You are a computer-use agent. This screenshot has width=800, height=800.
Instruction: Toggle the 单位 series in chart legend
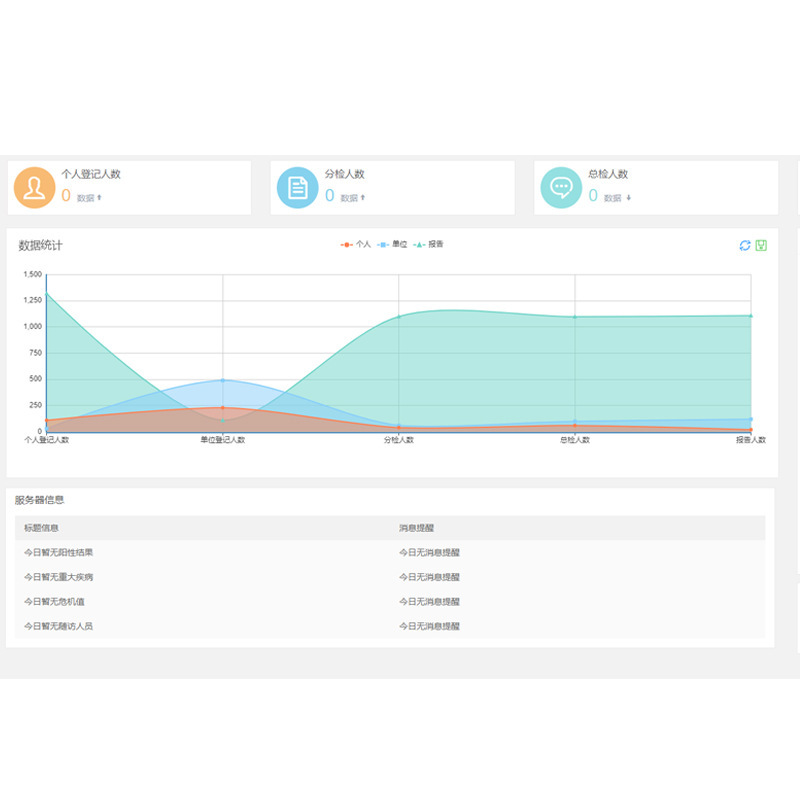pos(392,244)
